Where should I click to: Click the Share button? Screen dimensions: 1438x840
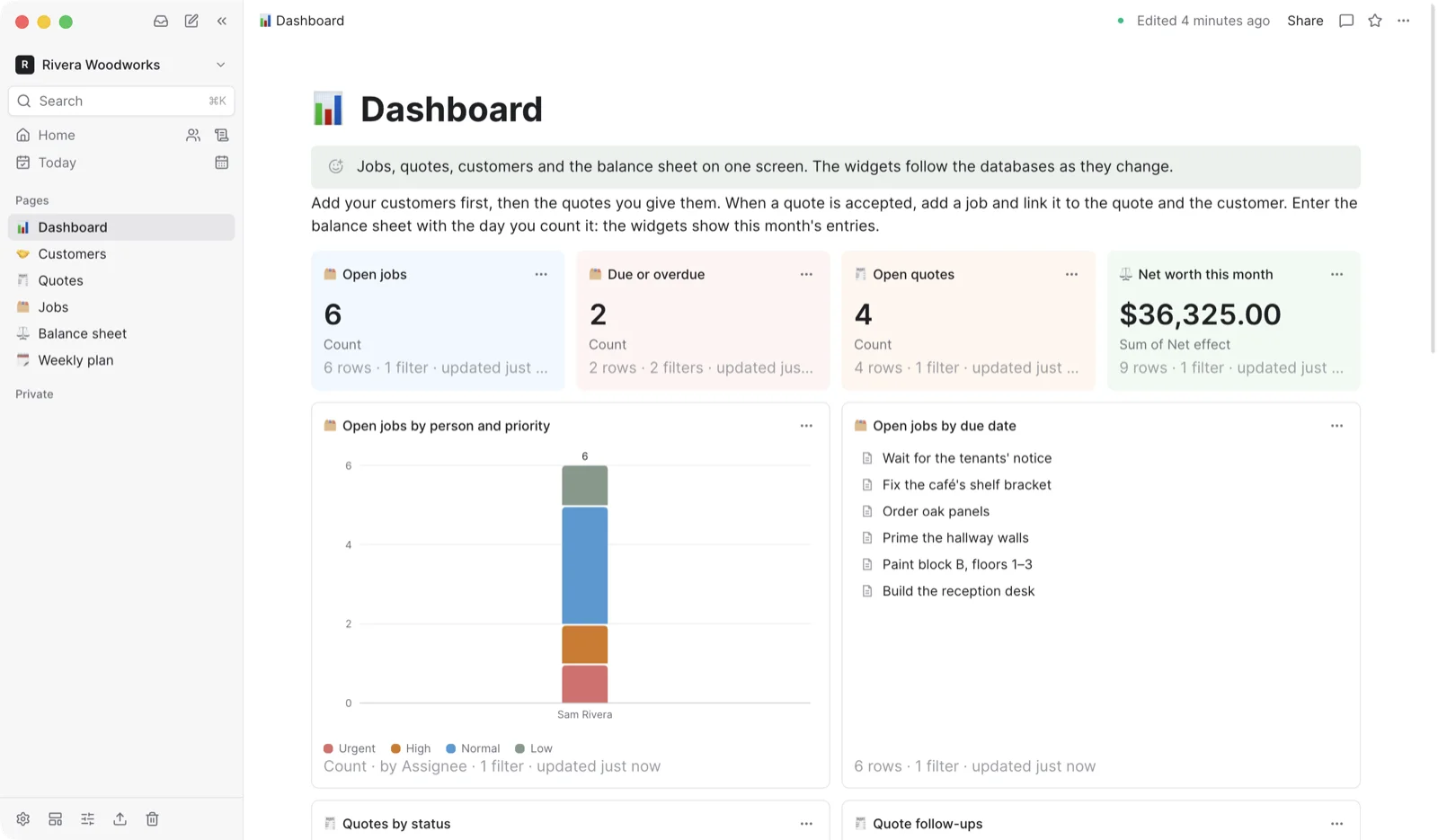[x=1305, y=21]
